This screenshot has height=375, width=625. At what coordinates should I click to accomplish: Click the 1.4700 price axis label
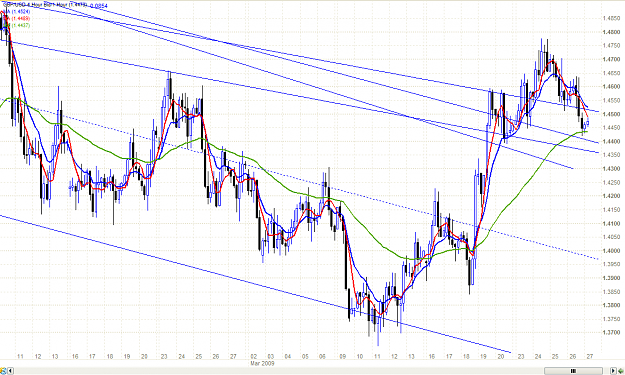click(x=611, y=59)
